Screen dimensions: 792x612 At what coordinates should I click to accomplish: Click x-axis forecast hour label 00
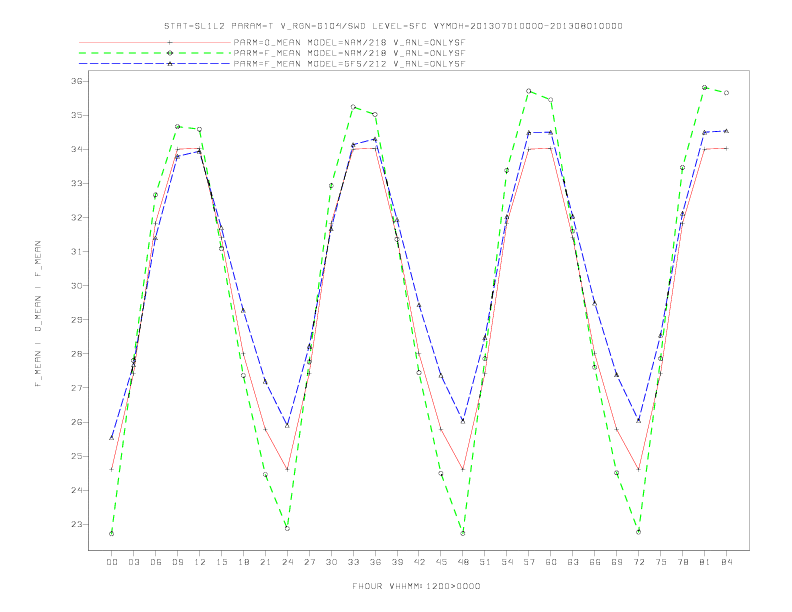click(x=112, y=562)
